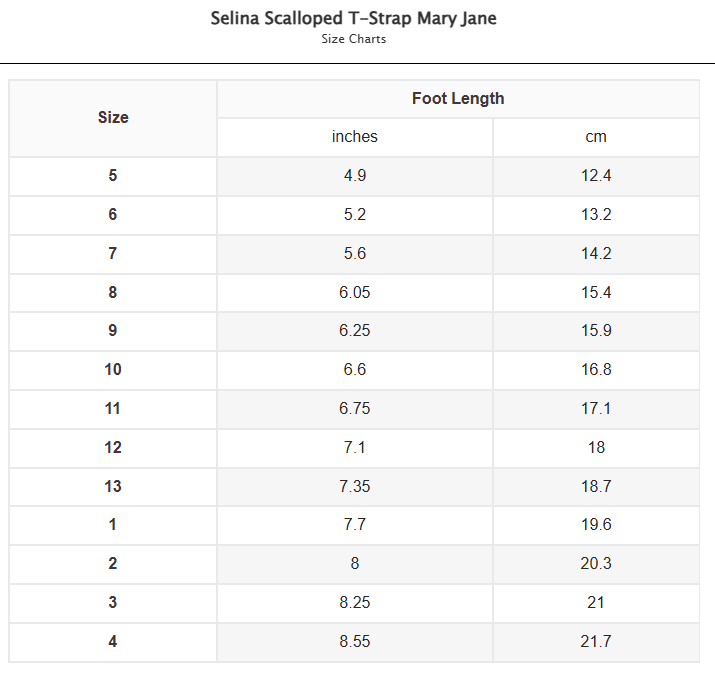Click size 5 row label
Screen dimensions: 715x677
(x=113, y=176)
